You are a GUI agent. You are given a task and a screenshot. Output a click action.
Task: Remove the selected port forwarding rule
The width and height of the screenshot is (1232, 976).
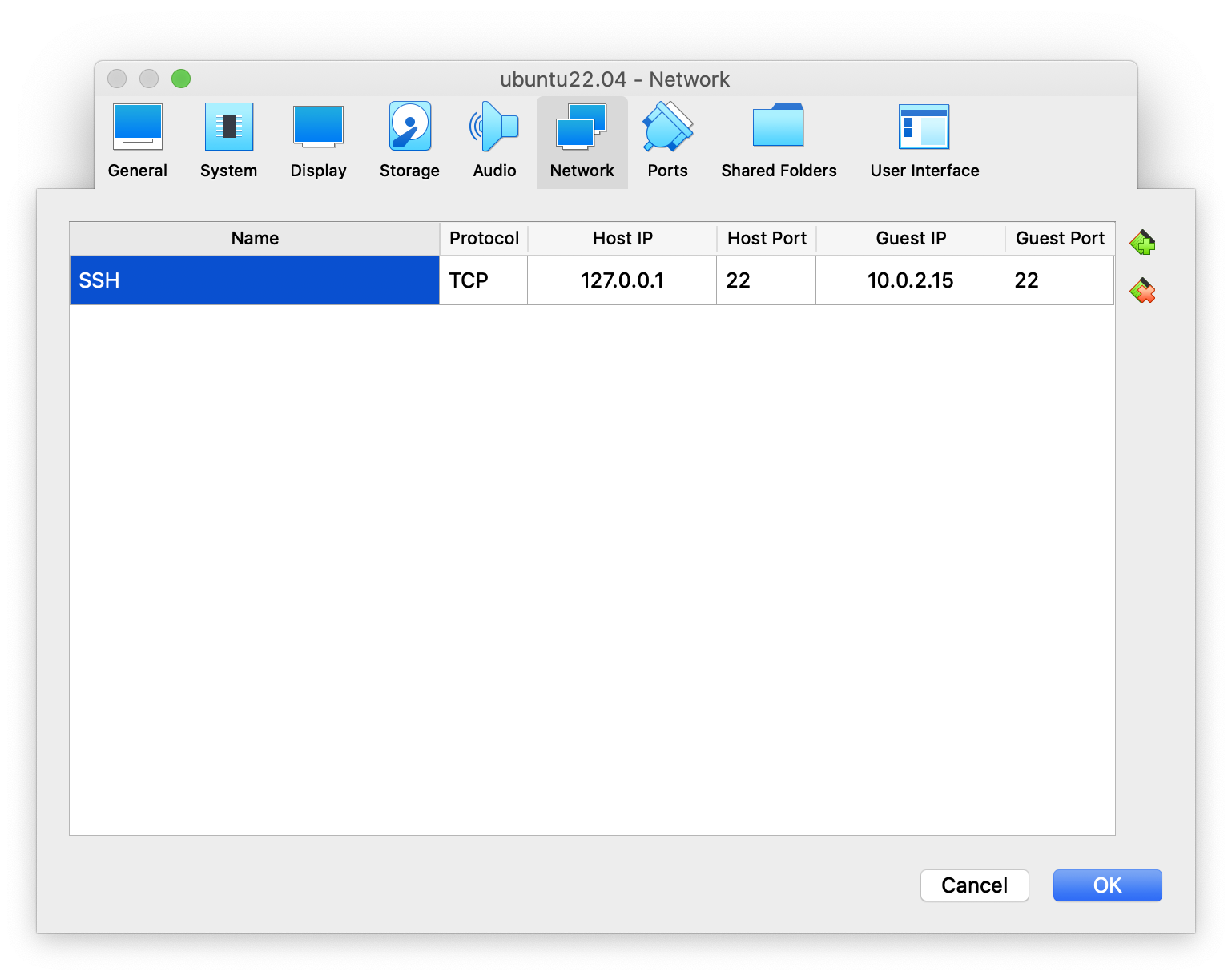pos(1142,291)
